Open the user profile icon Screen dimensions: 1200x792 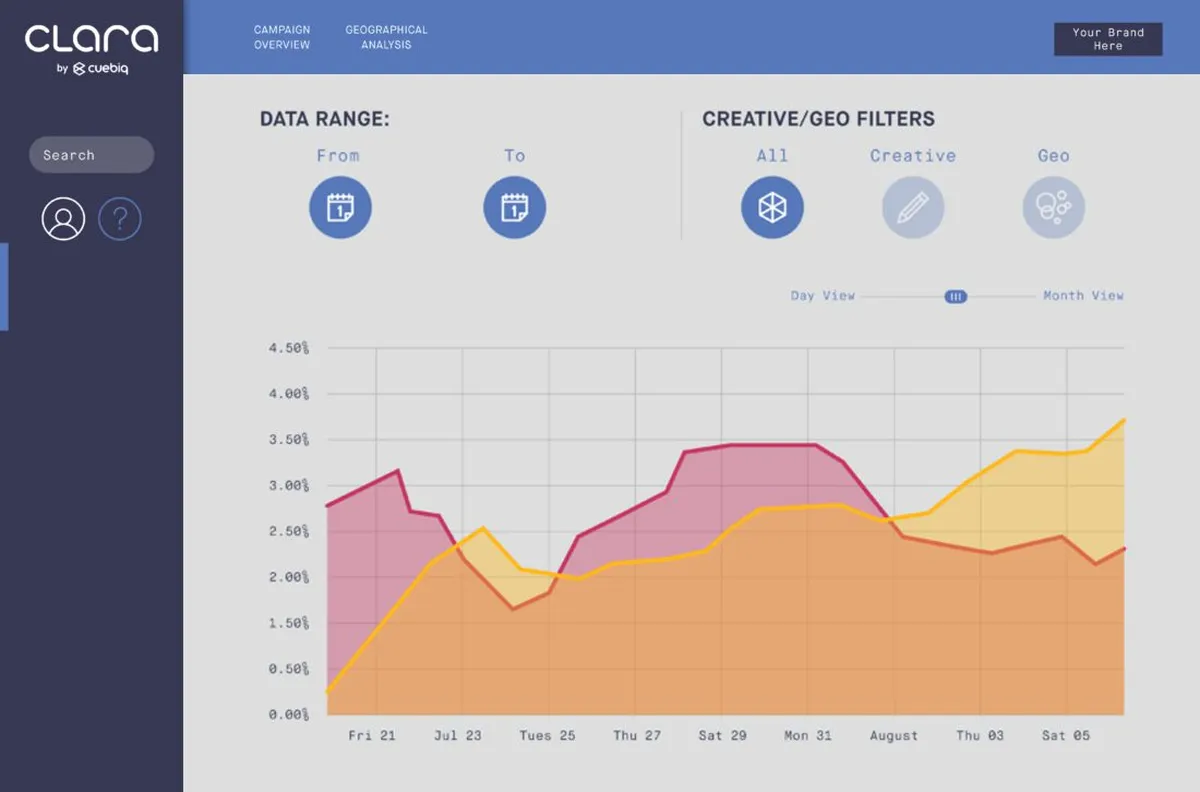coord(63,219)
